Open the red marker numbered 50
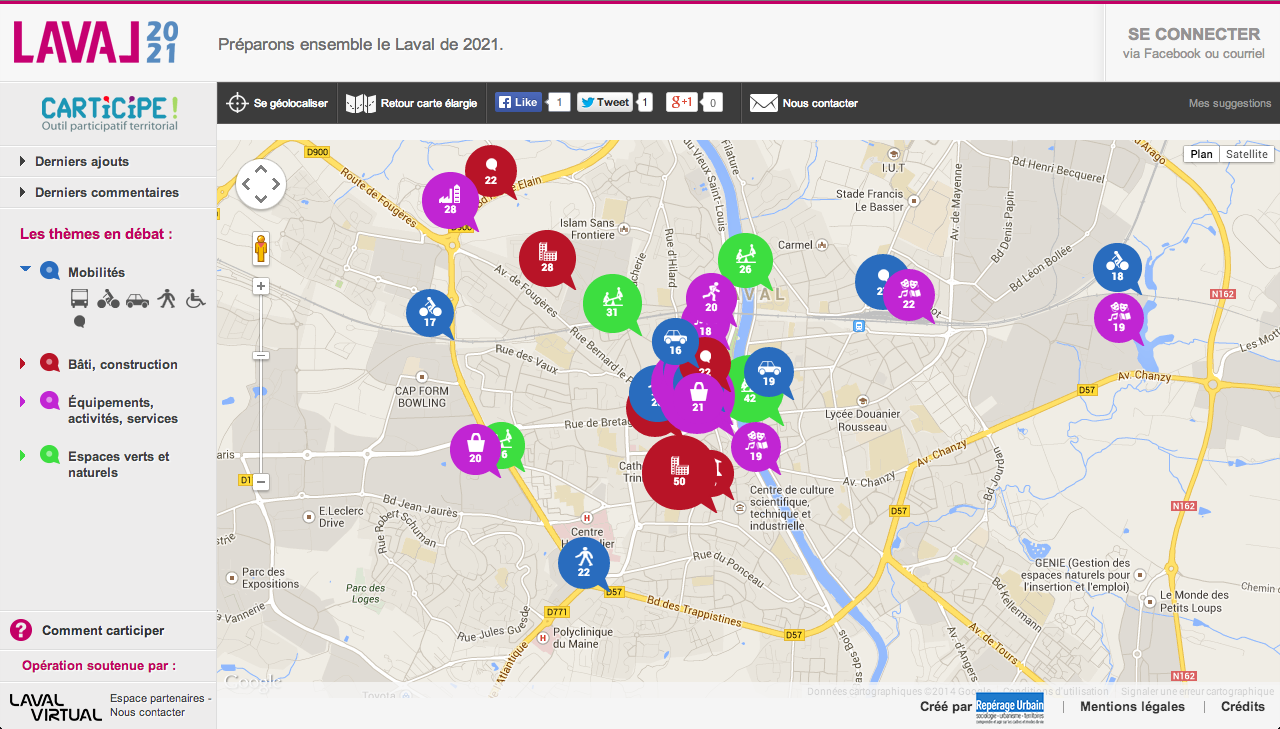Viewport: 1280px width, 729px height. (679, 471)
